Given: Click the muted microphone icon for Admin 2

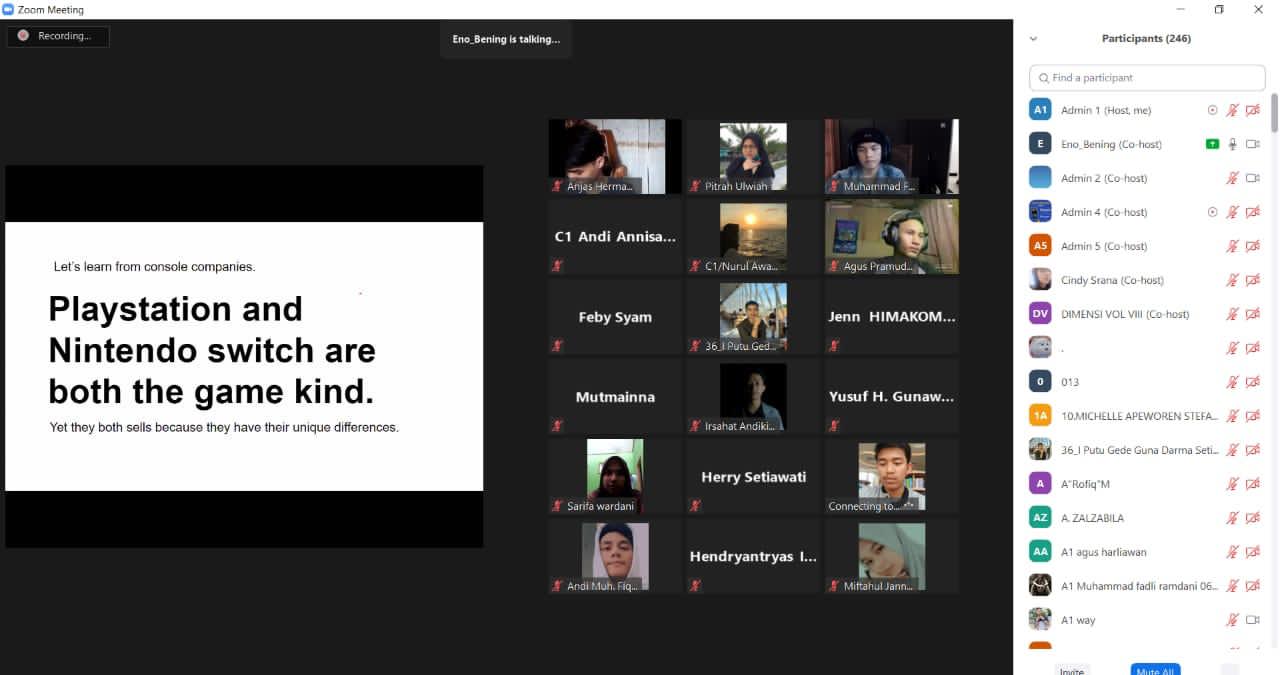Looking at the screenshot, I should [1233, 178].
